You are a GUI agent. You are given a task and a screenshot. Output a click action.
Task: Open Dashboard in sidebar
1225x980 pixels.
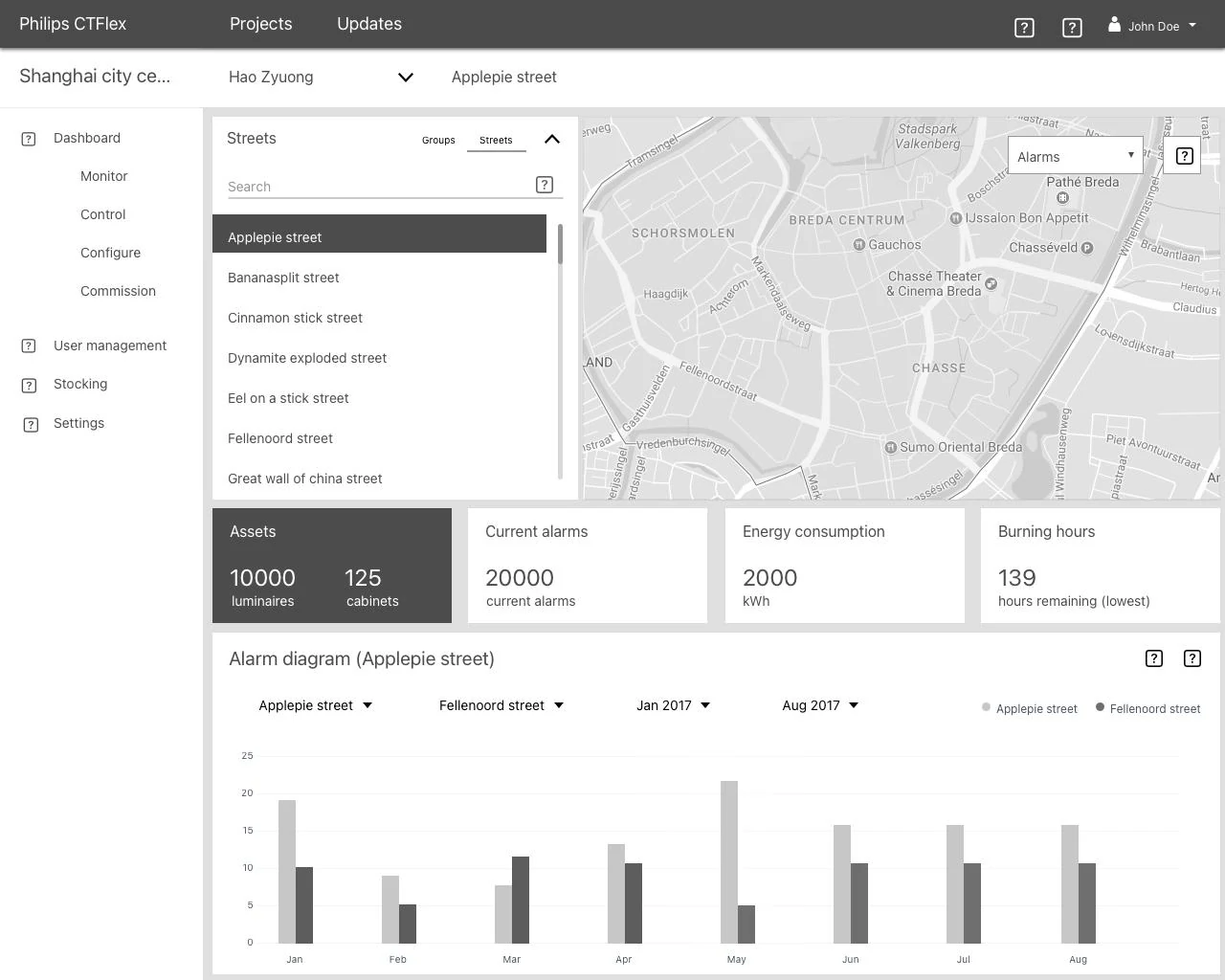pos(87,138)
